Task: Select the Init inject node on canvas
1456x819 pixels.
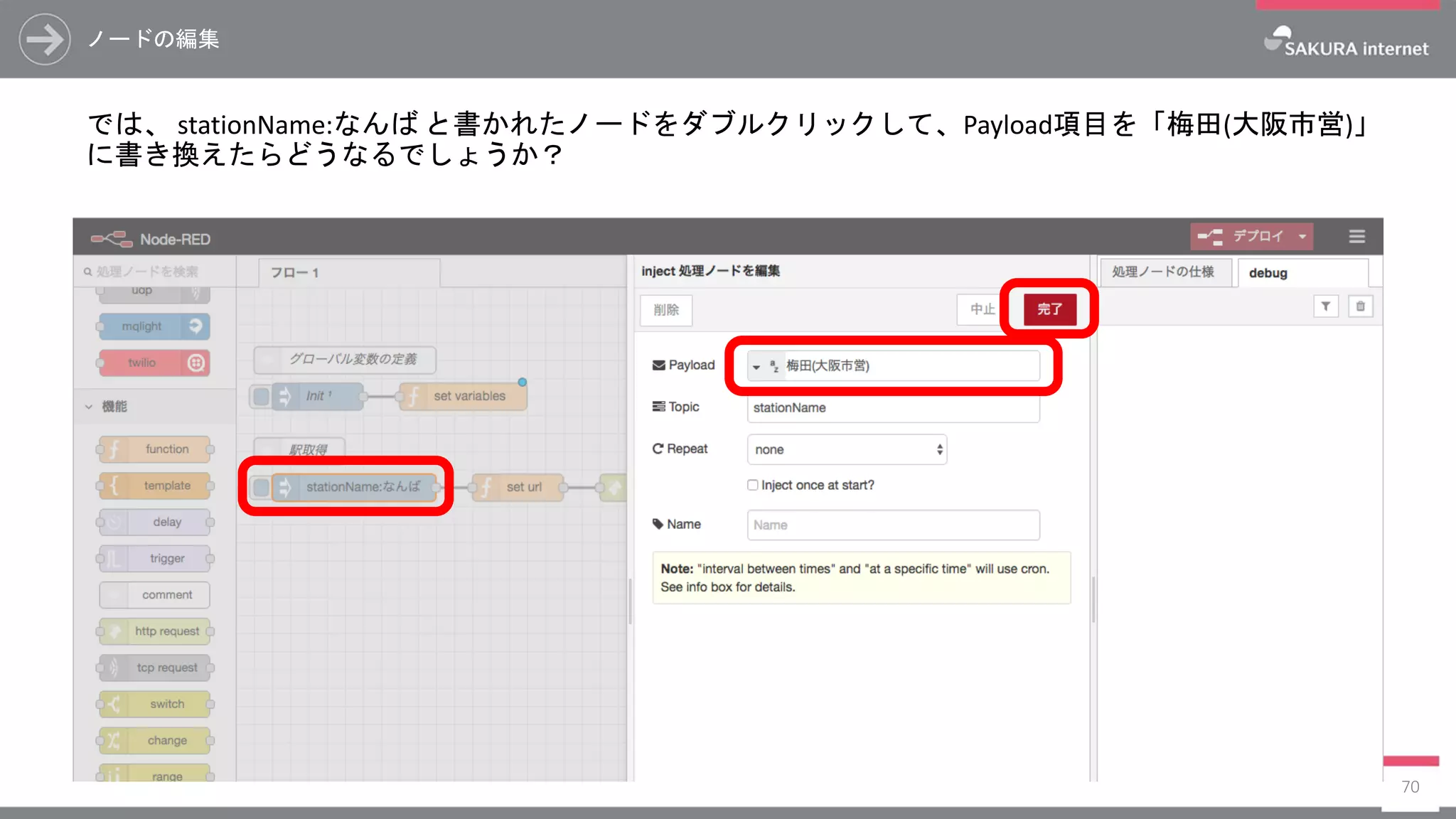Action: pyautogui.click(x=317, y=396)
